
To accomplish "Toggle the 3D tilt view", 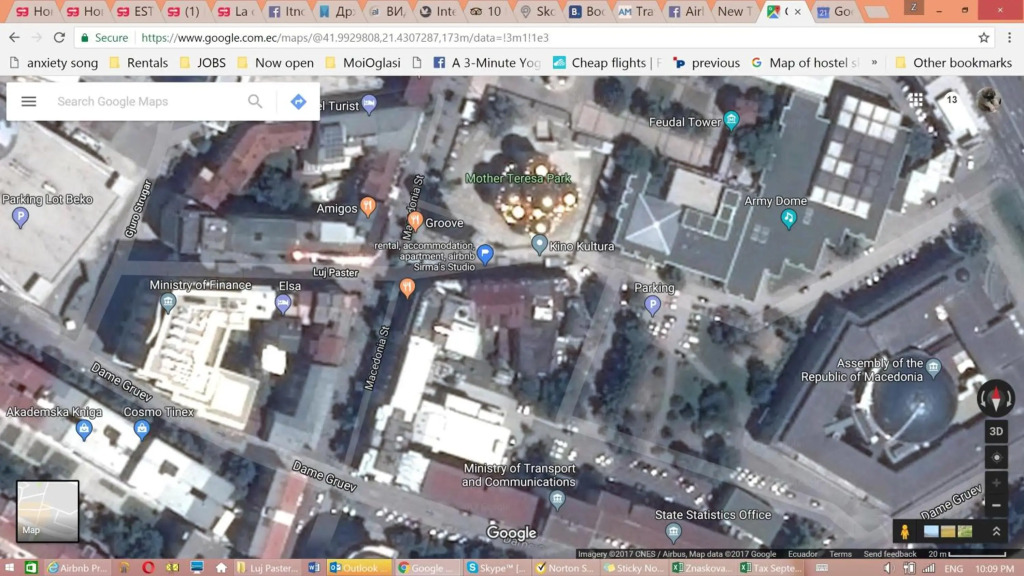I will pyautogui.click(x=996, y=431).
